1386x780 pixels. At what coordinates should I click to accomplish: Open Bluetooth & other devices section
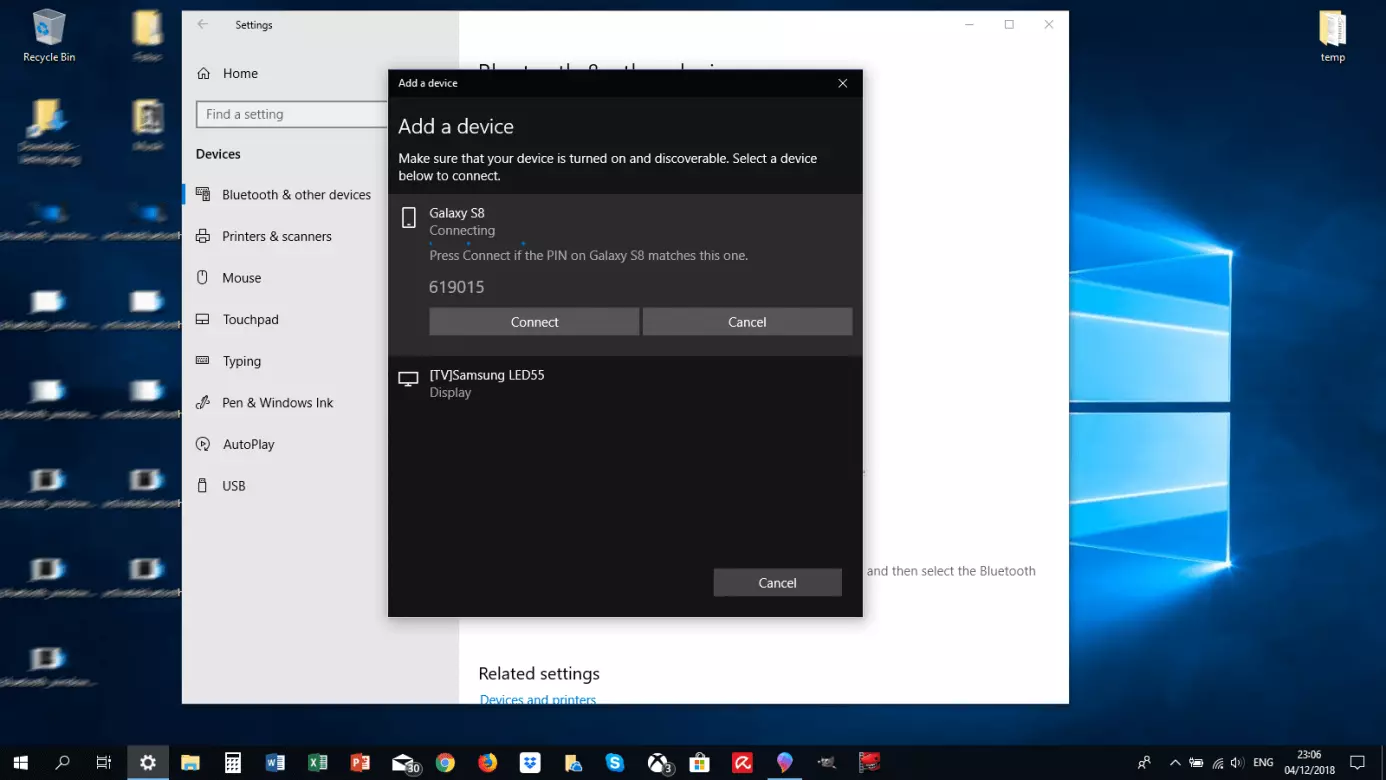[296, 195]
